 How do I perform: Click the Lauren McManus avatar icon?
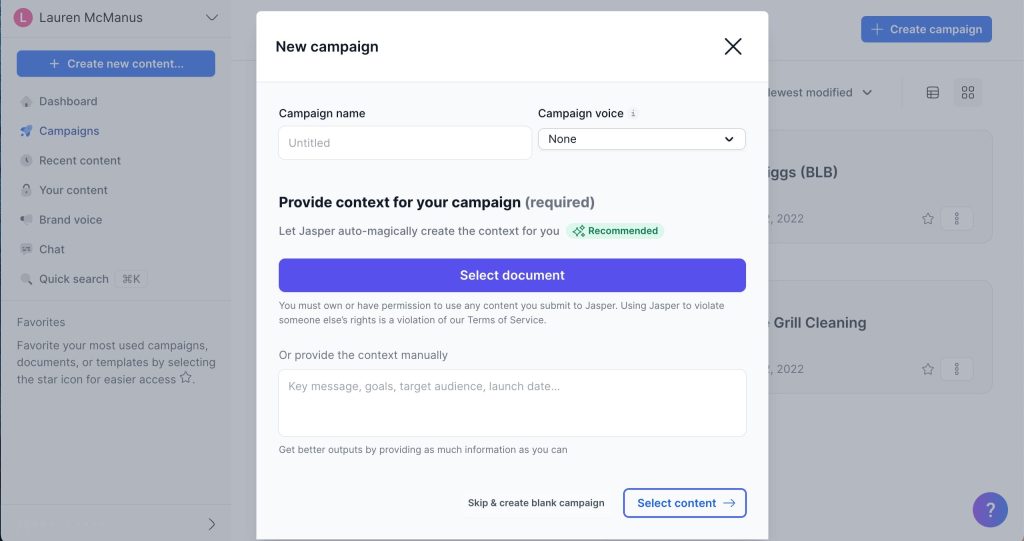point(23,18)
